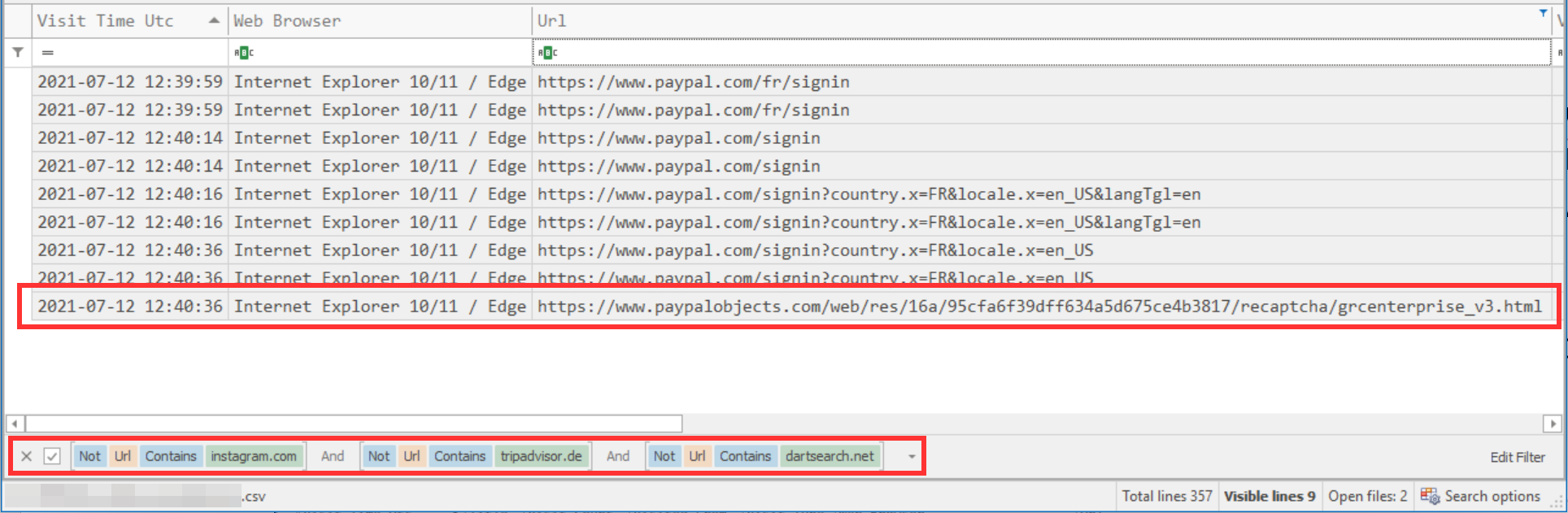
Task: Click the equals operator in Visit Time filter
Action: click(48, 52)
